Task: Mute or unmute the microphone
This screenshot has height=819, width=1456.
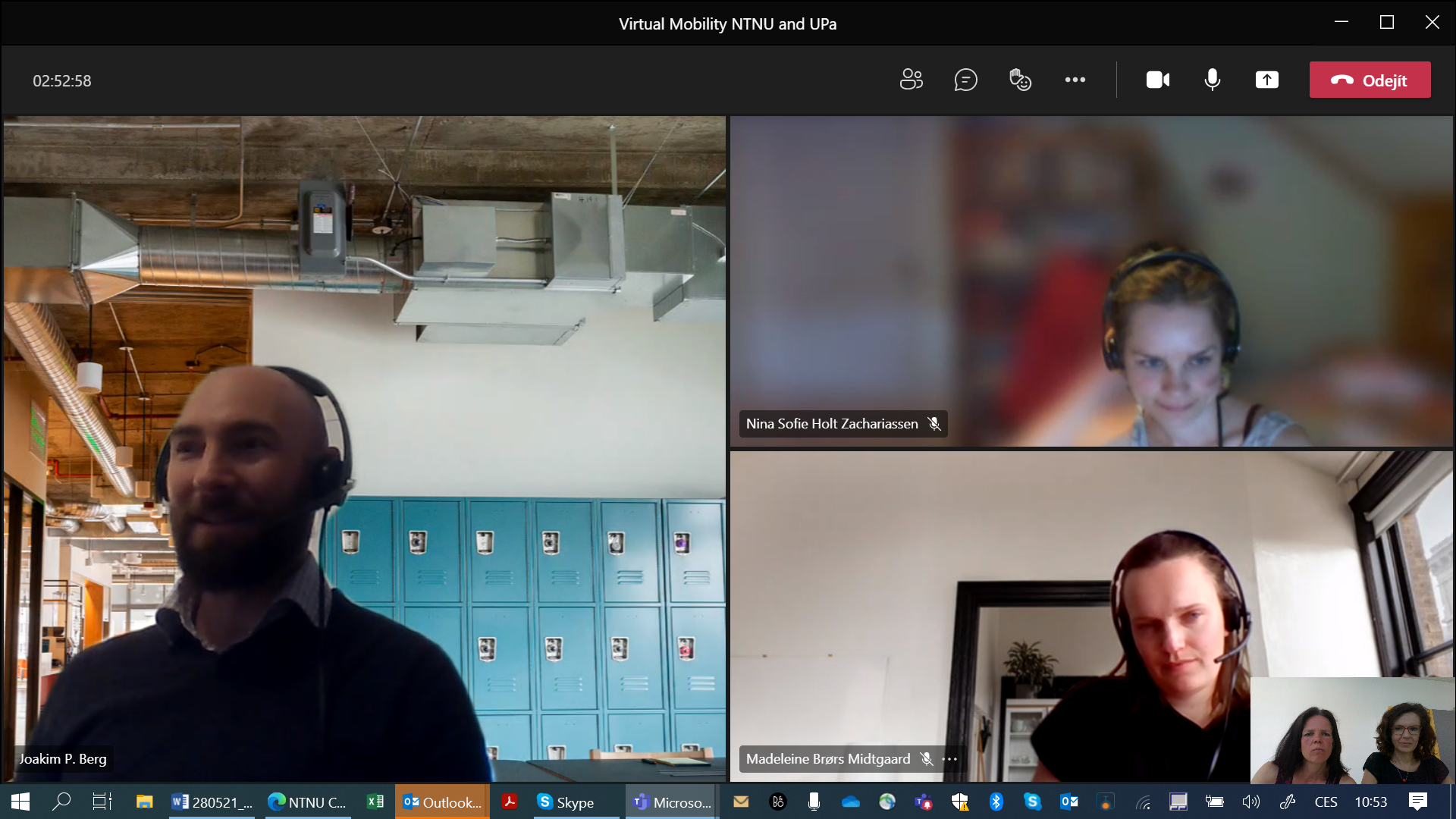Action: 1212,80
